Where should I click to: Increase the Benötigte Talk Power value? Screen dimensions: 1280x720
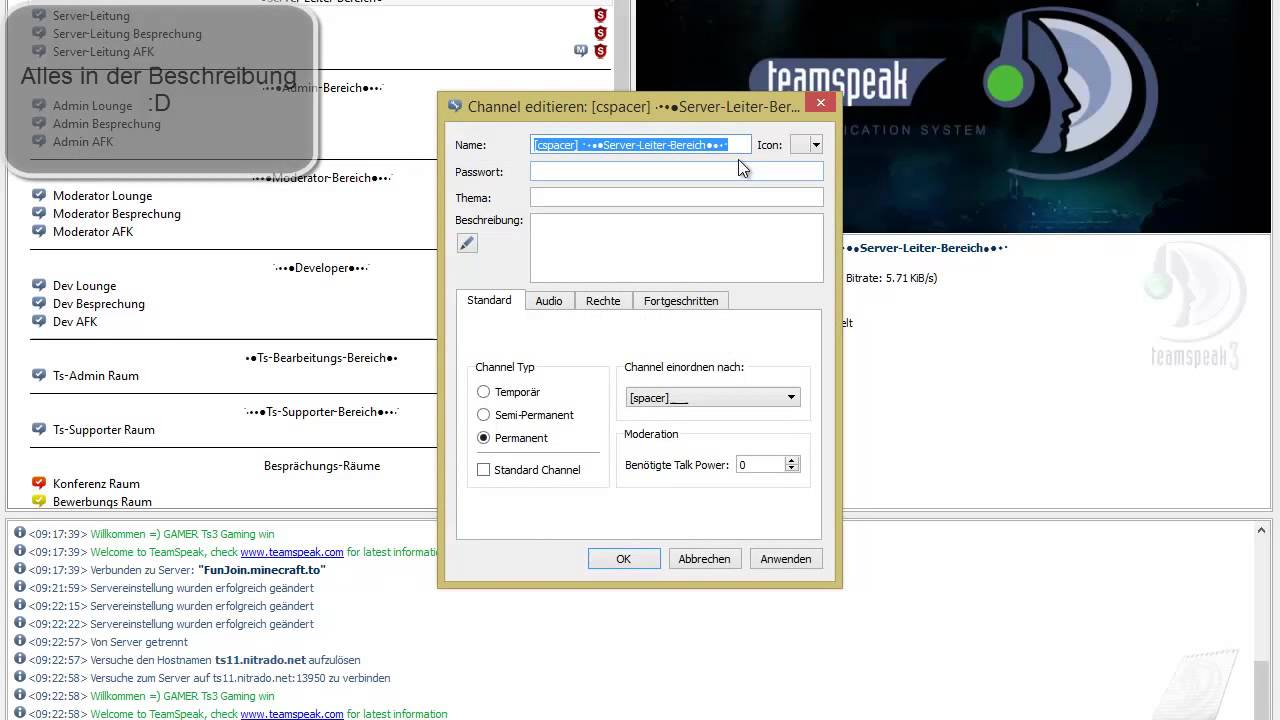tap(792, 461)
